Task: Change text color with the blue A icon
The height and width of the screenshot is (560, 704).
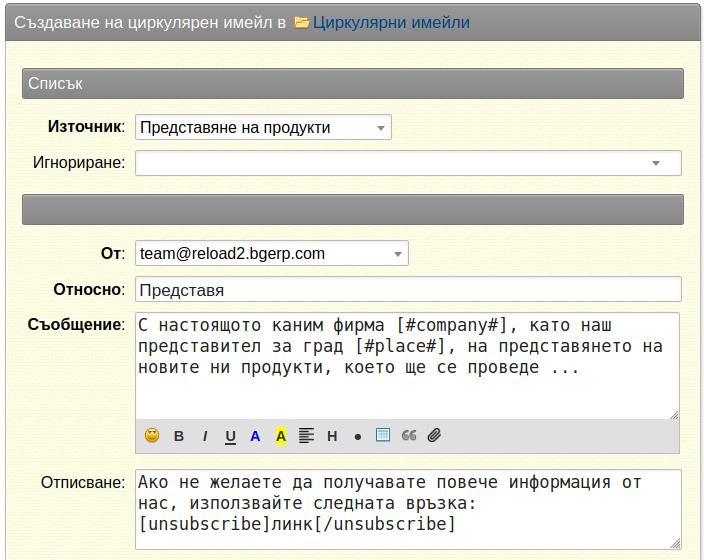Action: click(x=255, y=436)
